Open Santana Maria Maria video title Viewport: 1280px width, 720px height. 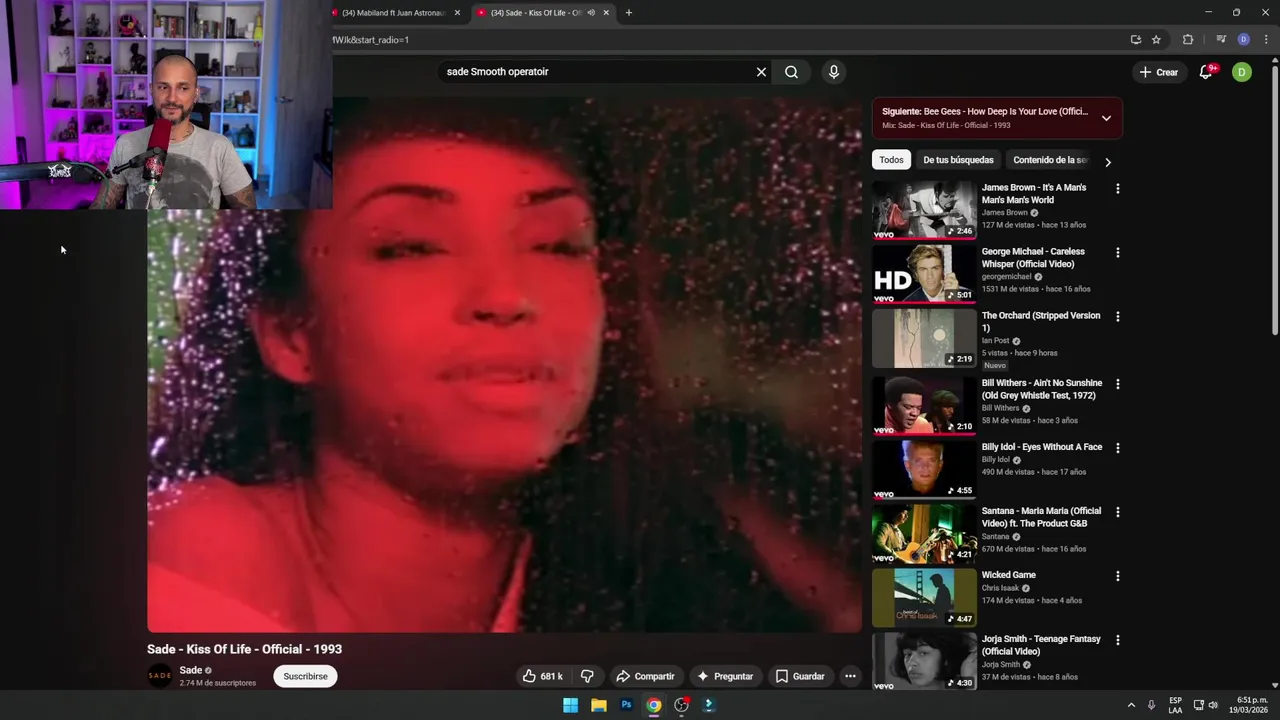click(1041, 517)
